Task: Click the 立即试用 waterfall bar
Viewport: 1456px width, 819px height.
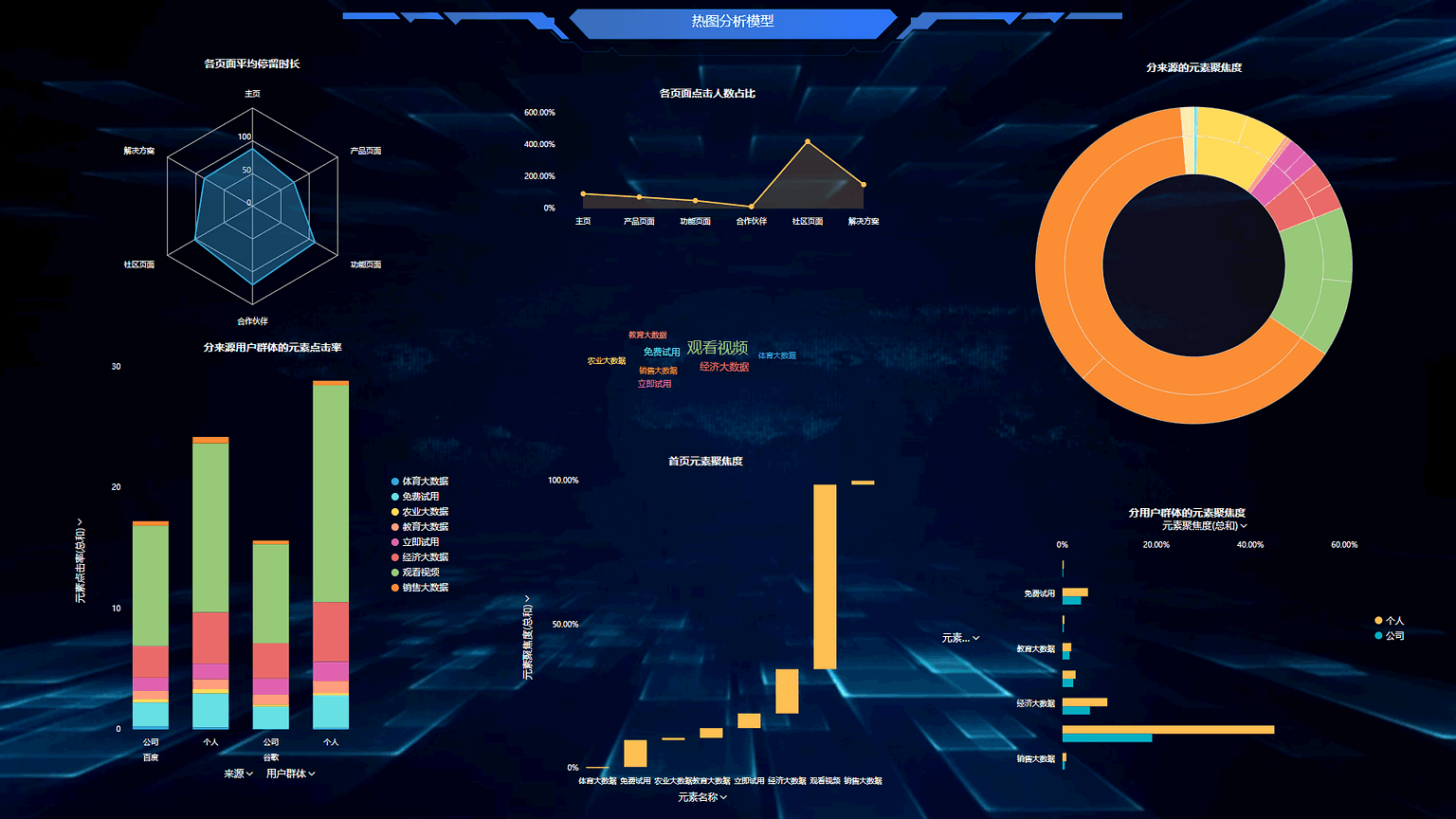Action: 749,720
